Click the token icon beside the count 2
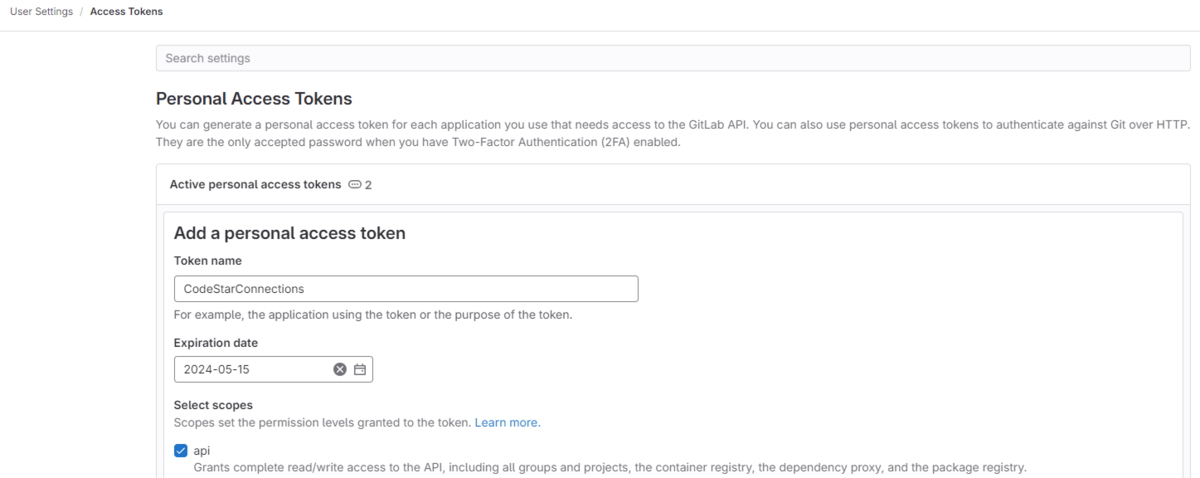This screenshot has width=1200, height=478. [x=354, y=185]
